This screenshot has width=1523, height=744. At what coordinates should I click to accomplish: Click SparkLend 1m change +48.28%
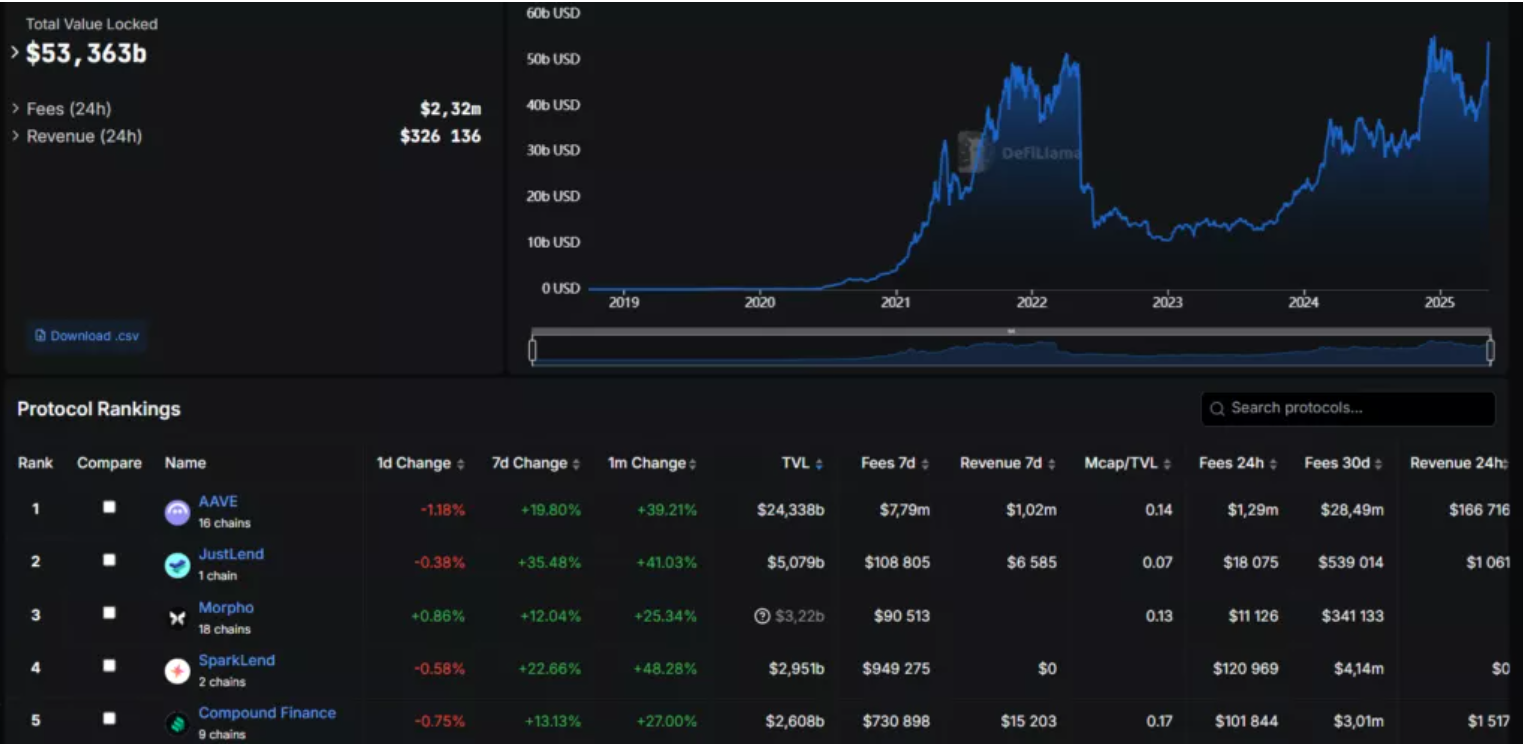666,668
